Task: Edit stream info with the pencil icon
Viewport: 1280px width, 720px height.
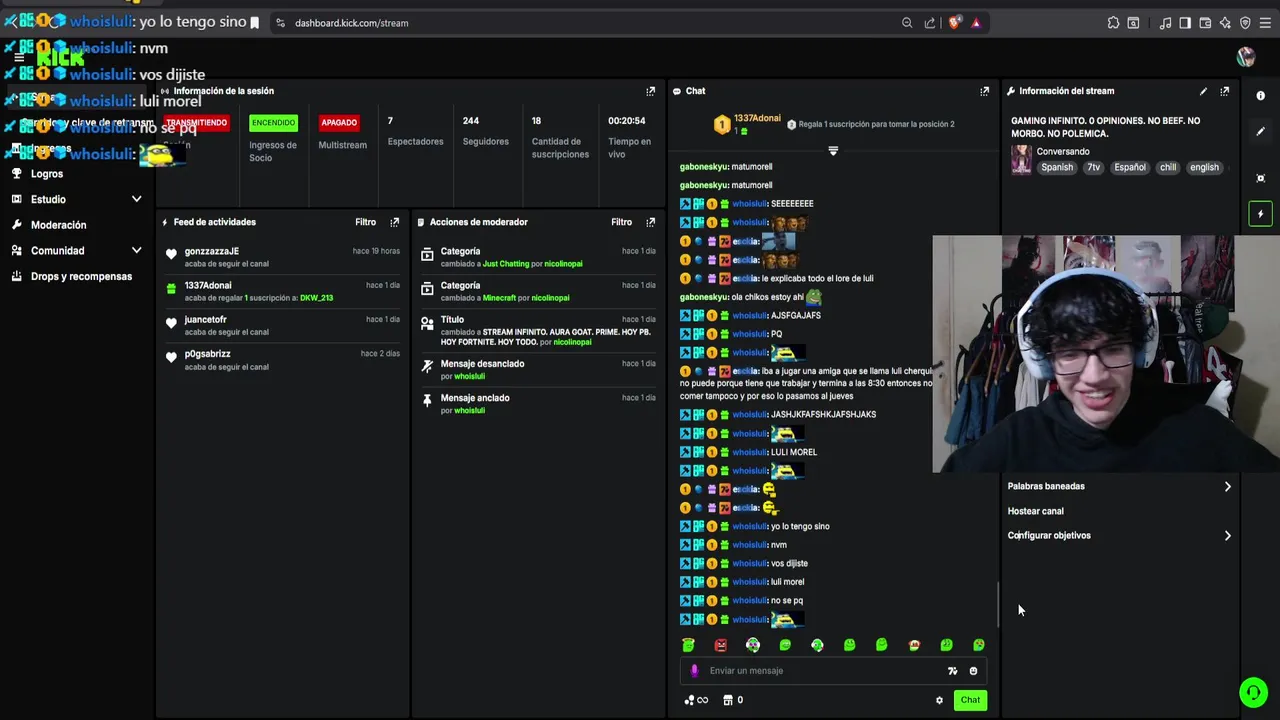Action: pyautogui.click(x=1203, y=91)
